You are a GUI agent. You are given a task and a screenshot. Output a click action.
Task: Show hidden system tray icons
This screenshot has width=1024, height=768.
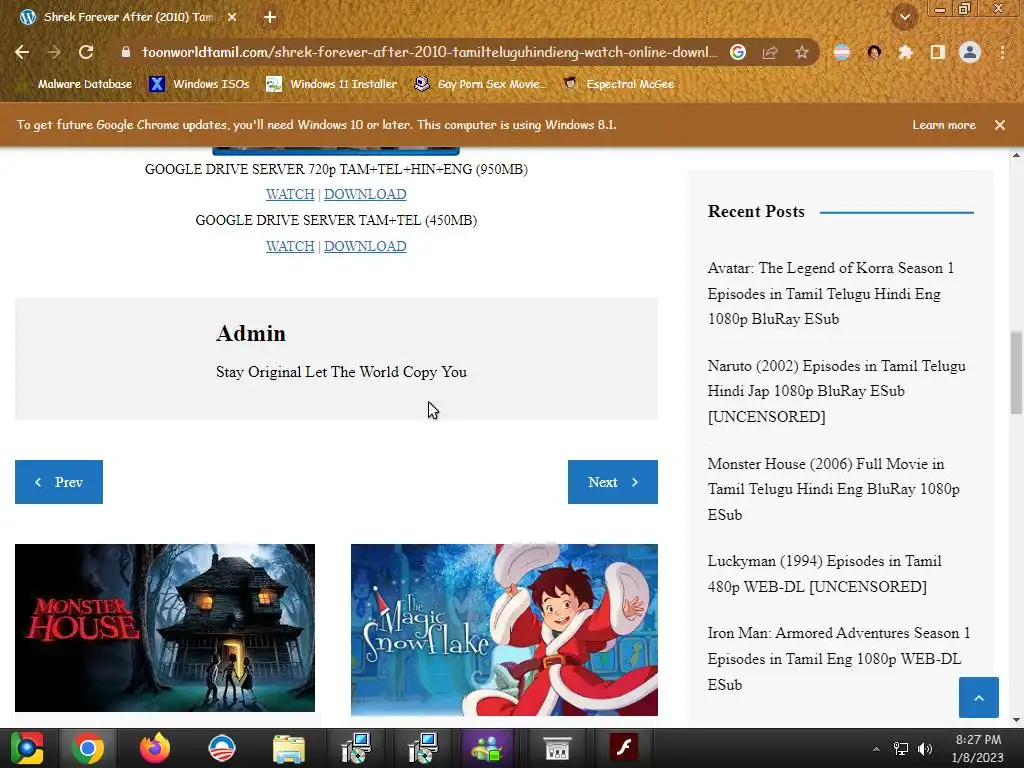[876, 749]
